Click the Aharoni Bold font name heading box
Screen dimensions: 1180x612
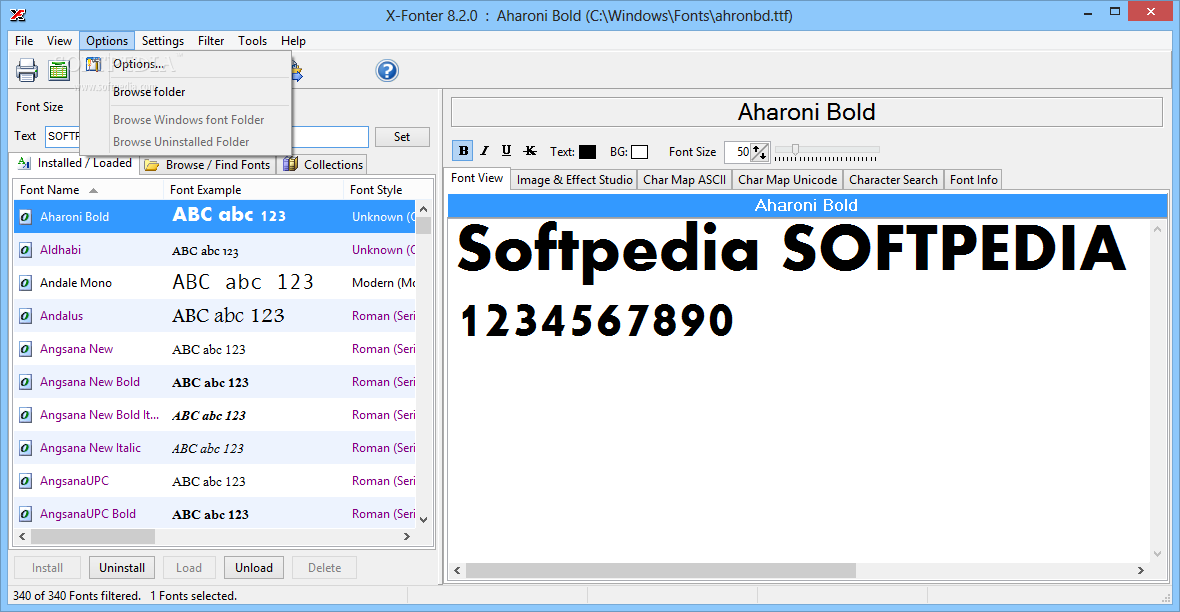tap(806, 112)
